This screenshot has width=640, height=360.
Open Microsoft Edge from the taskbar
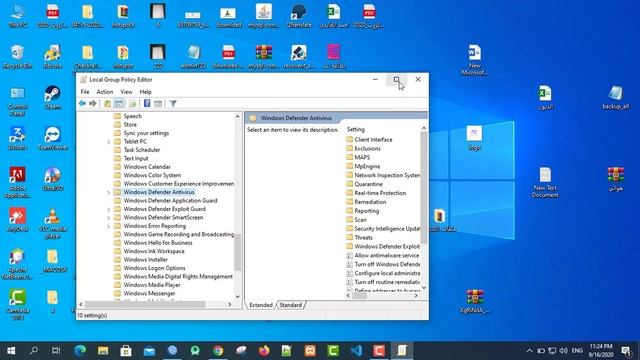coord(80,351)
